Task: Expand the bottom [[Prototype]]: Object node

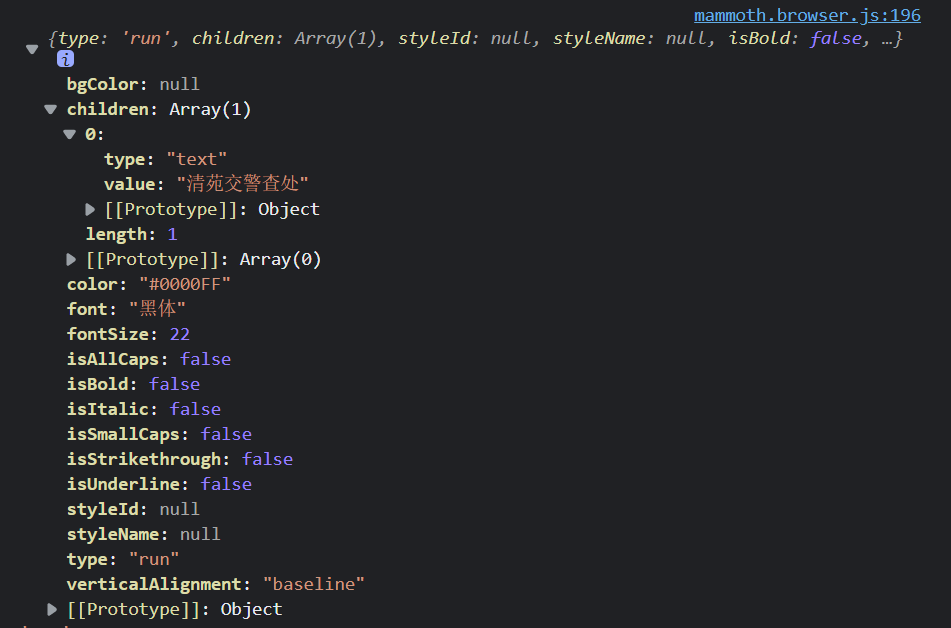Action: 52,609
